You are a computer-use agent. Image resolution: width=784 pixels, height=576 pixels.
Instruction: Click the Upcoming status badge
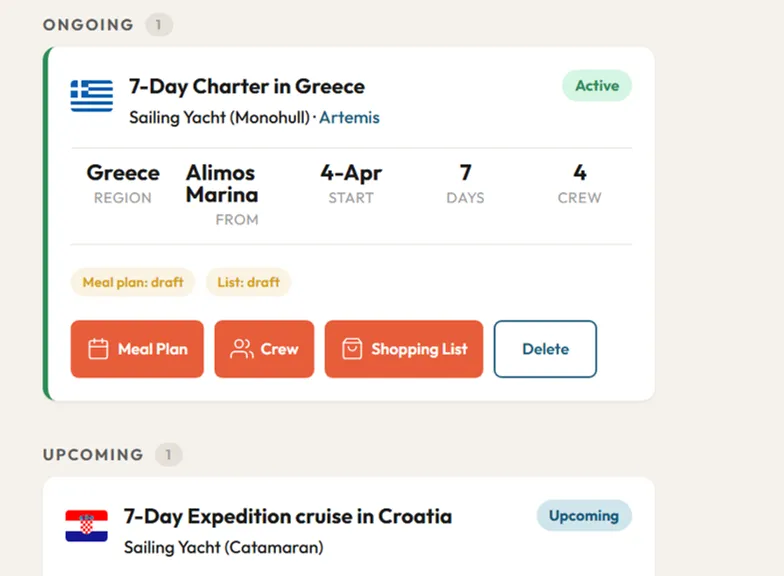(x=584, y=516)
